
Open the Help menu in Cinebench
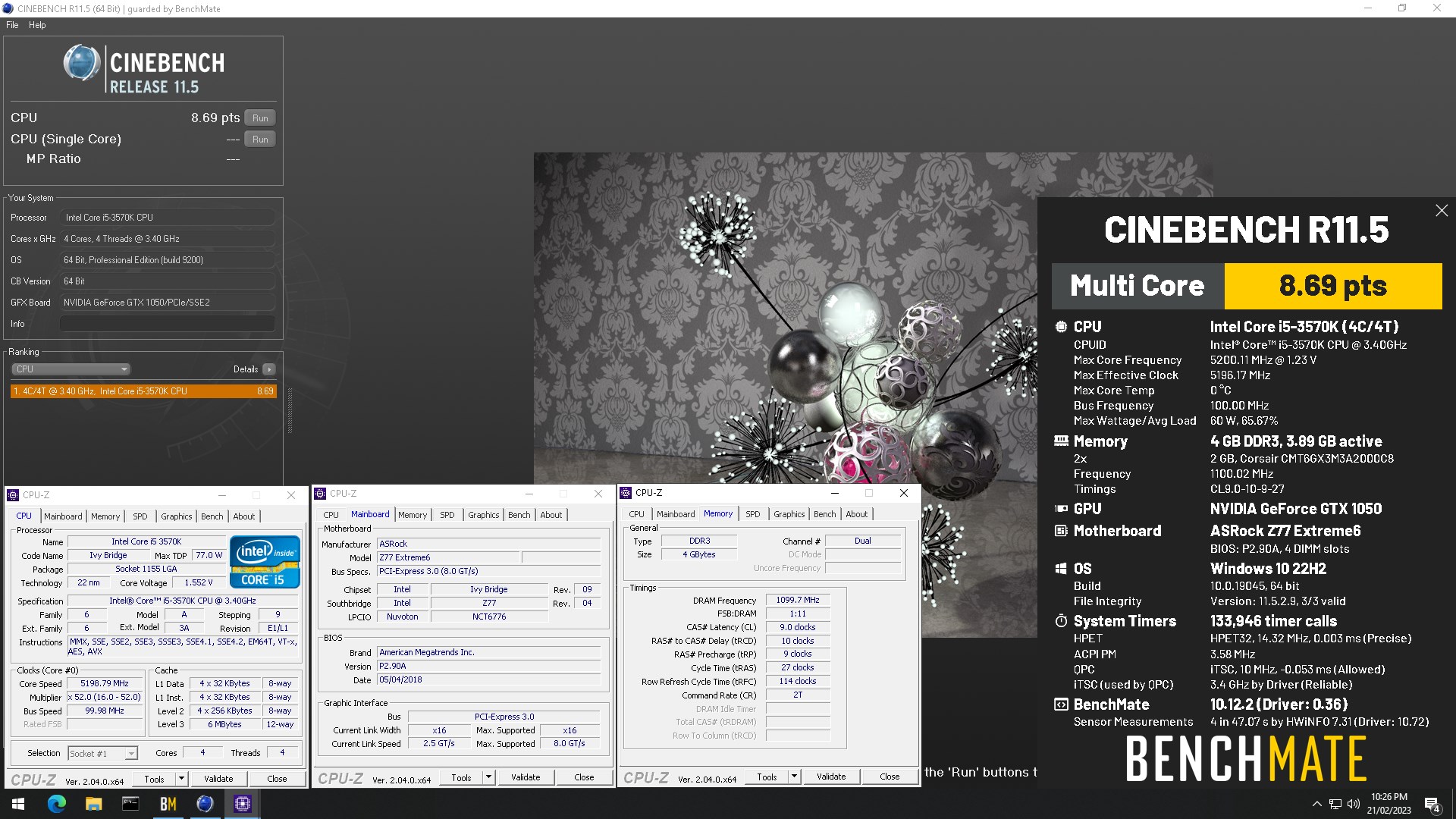click(37, 25)
